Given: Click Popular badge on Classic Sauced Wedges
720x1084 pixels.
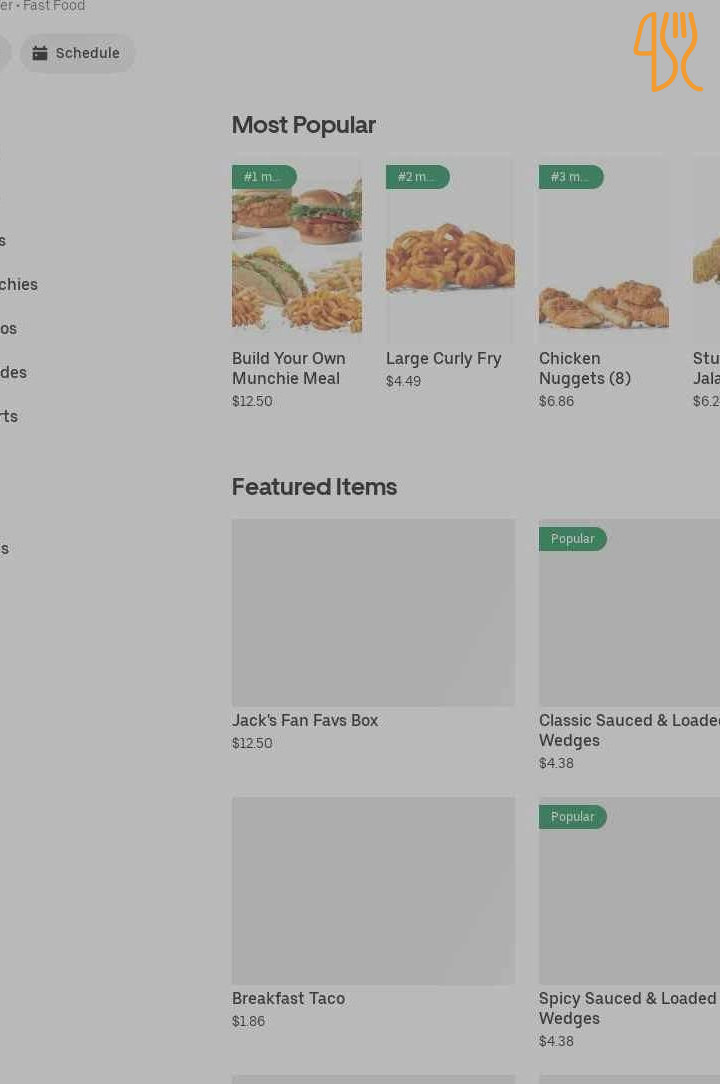Looking at the screenshot, I should pos(573,539).
